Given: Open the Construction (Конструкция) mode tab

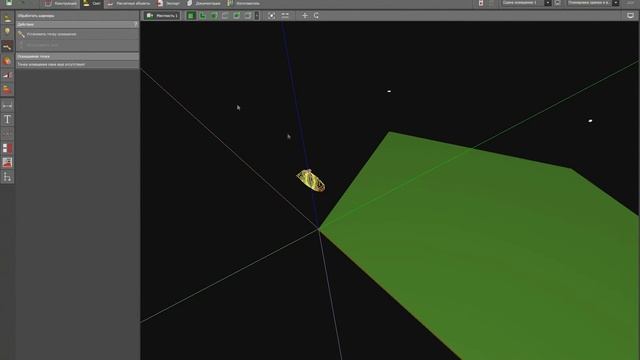Looking at the screenshot, I should coord(60,3).
